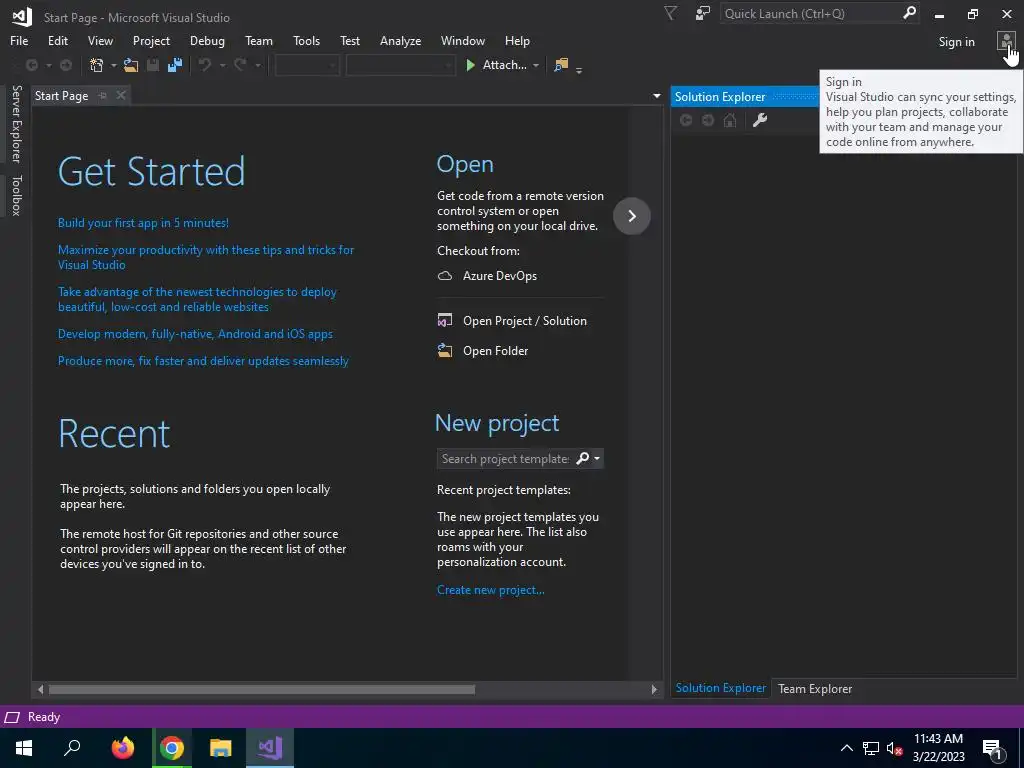Click the Open File toolbar icon
1024x768 pixels.
pyautogui.click(x=131, y=65)
